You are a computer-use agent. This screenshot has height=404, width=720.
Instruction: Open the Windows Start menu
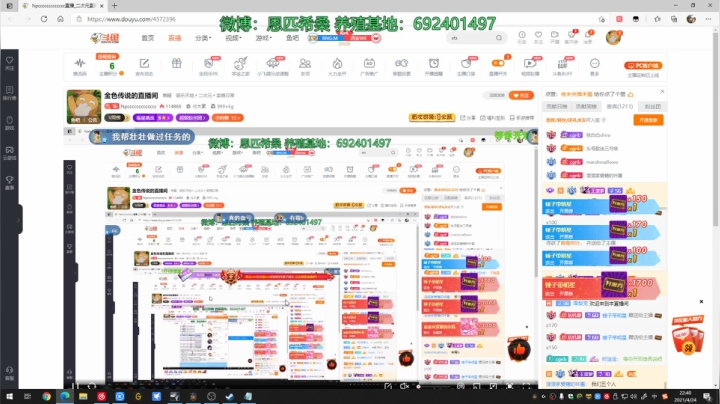pos(9,396)
